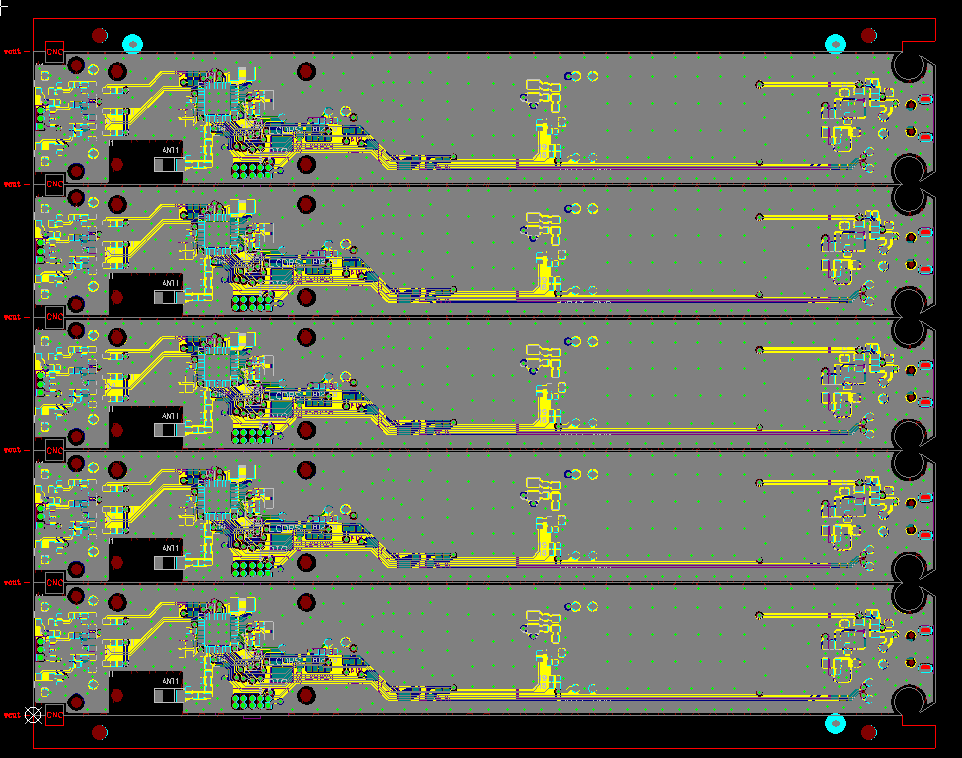Screen dimensions: 962x758
Task: Click the ANT1 label on the topmost board
Action: coord(171,150)
